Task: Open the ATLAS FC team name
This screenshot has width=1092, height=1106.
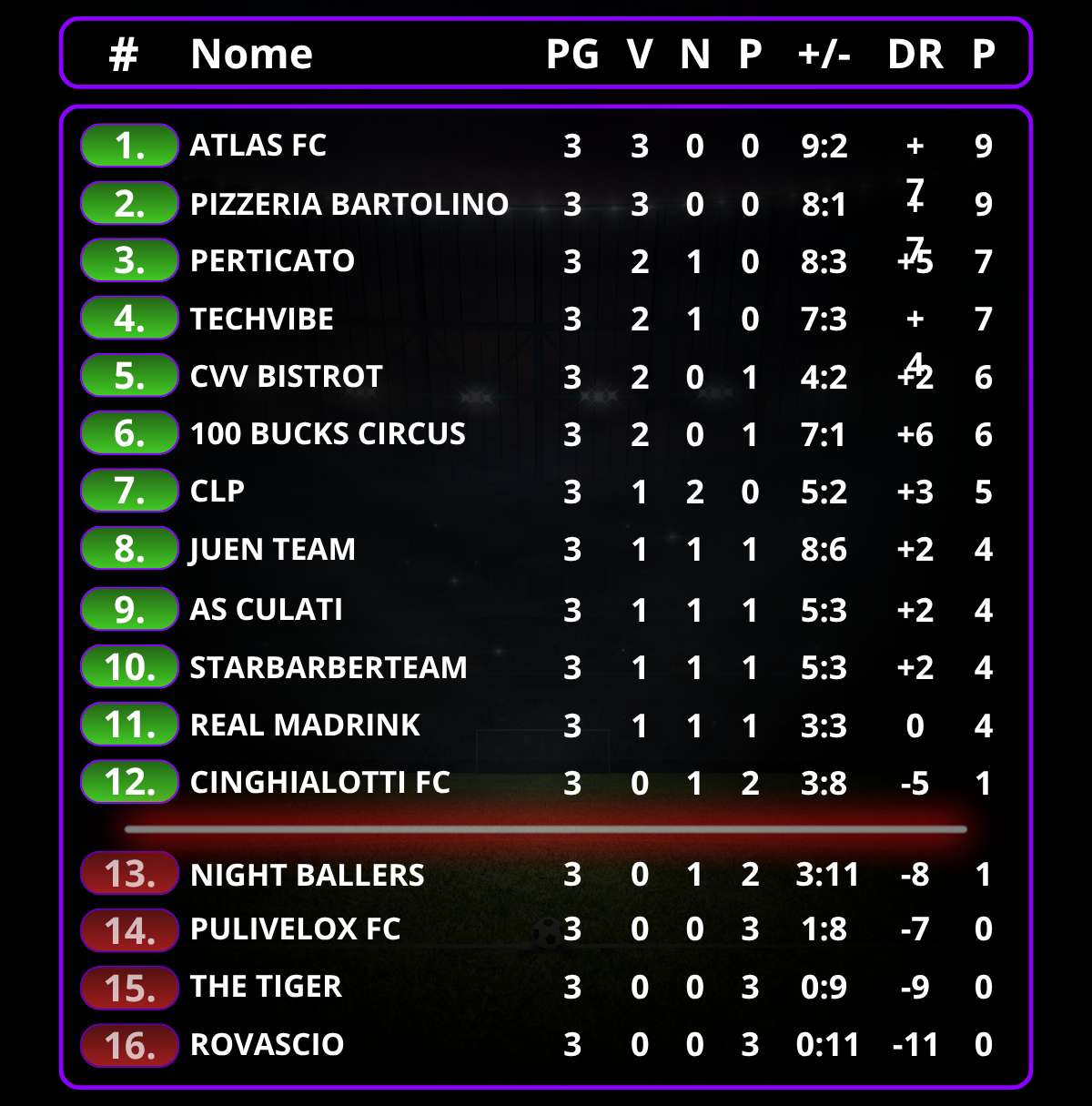Action: [258, 146]
